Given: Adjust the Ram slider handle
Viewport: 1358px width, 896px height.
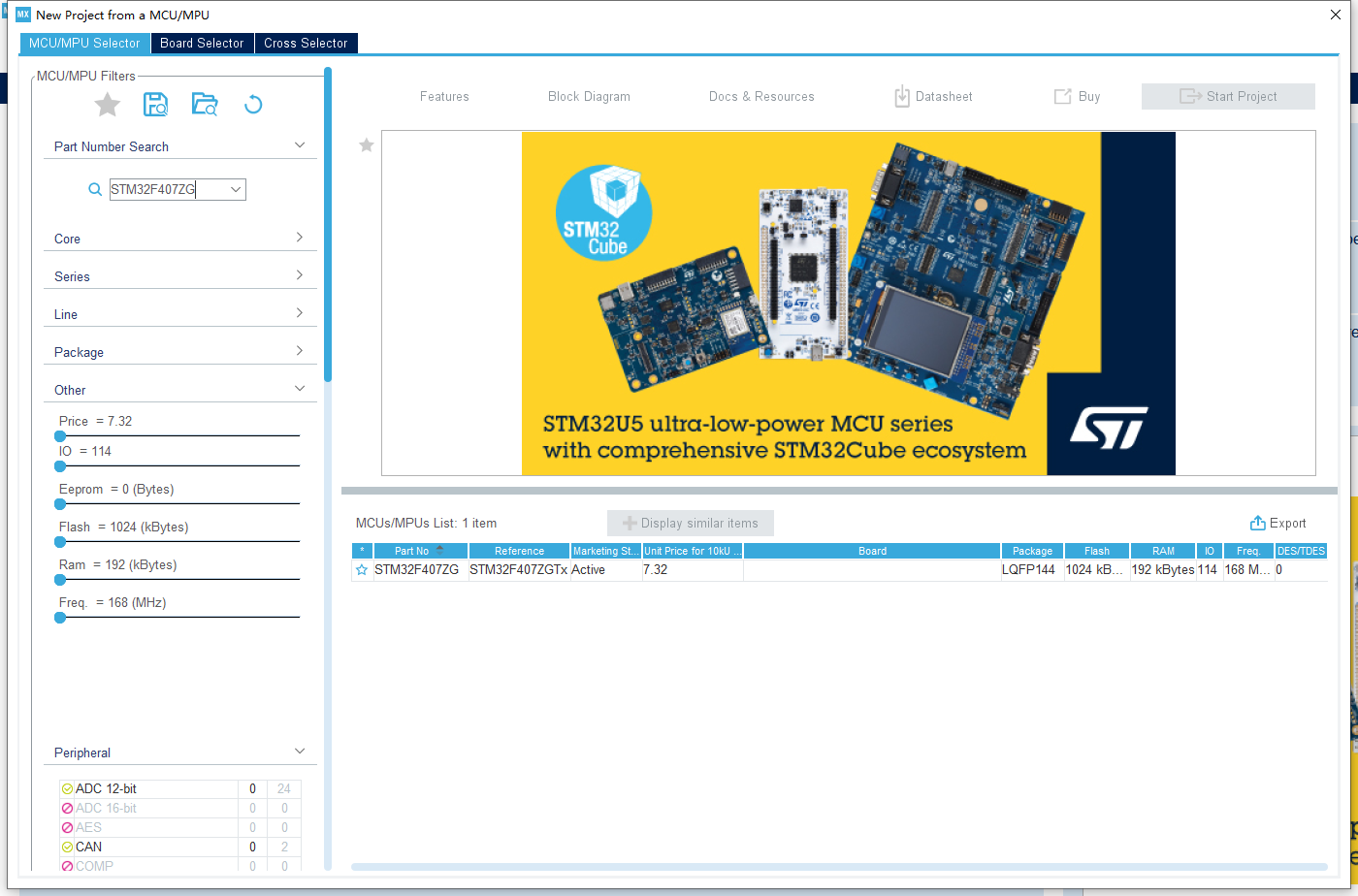Looking at the screenshot, I should pyautogui.click(x=60, y=580).
